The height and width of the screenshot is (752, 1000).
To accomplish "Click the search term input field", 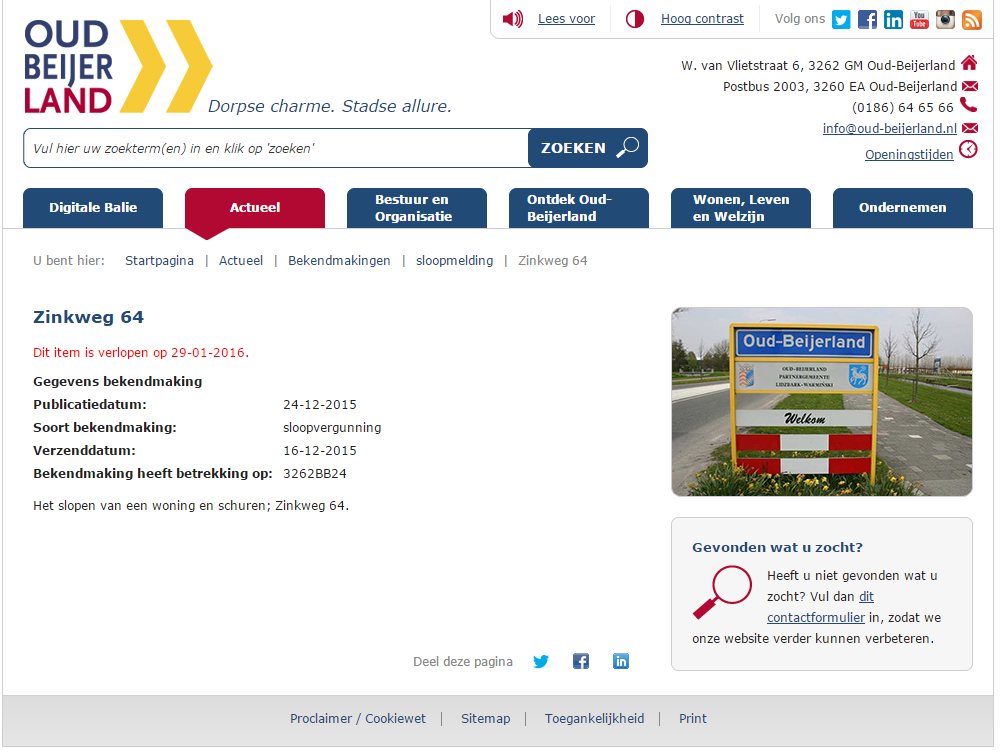I will tap(276, 148).
